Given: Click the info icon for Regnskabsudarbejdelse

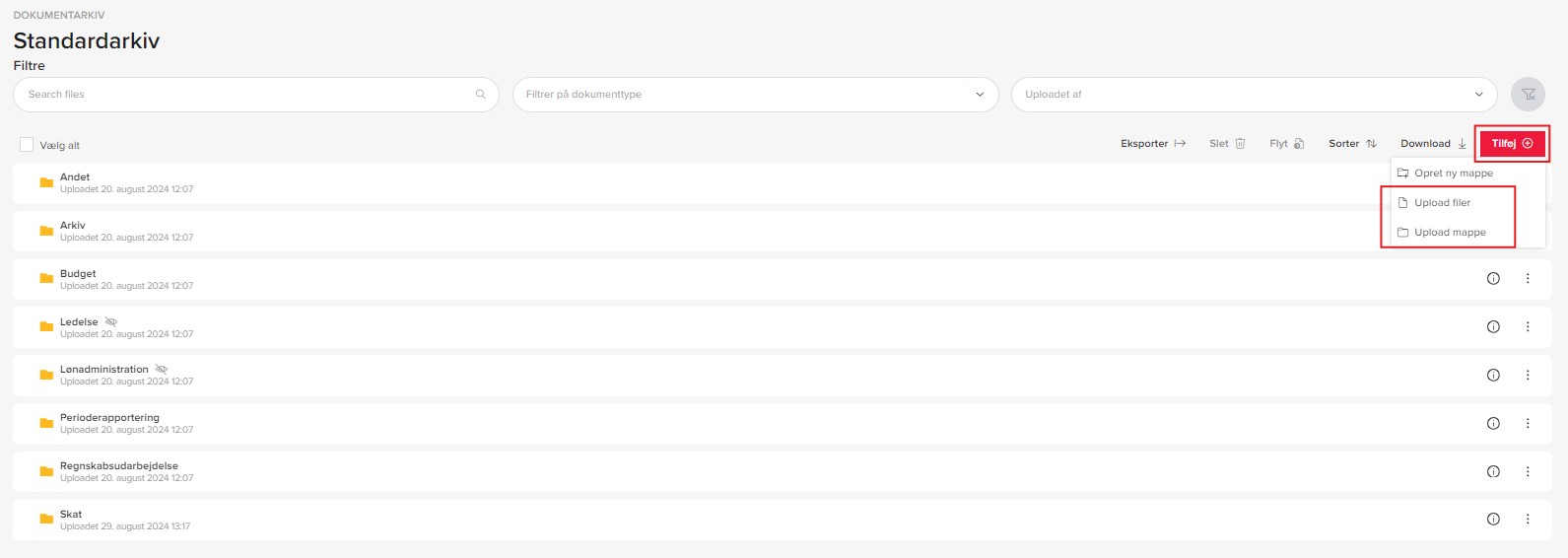Looking at the screenshot, I should pos(1493,471).
